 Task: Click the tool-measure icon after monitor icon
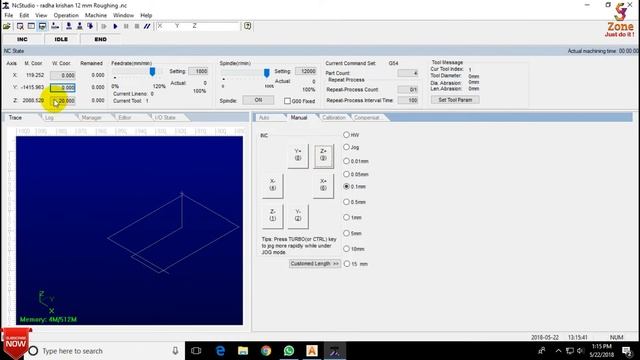pos(55,26)
